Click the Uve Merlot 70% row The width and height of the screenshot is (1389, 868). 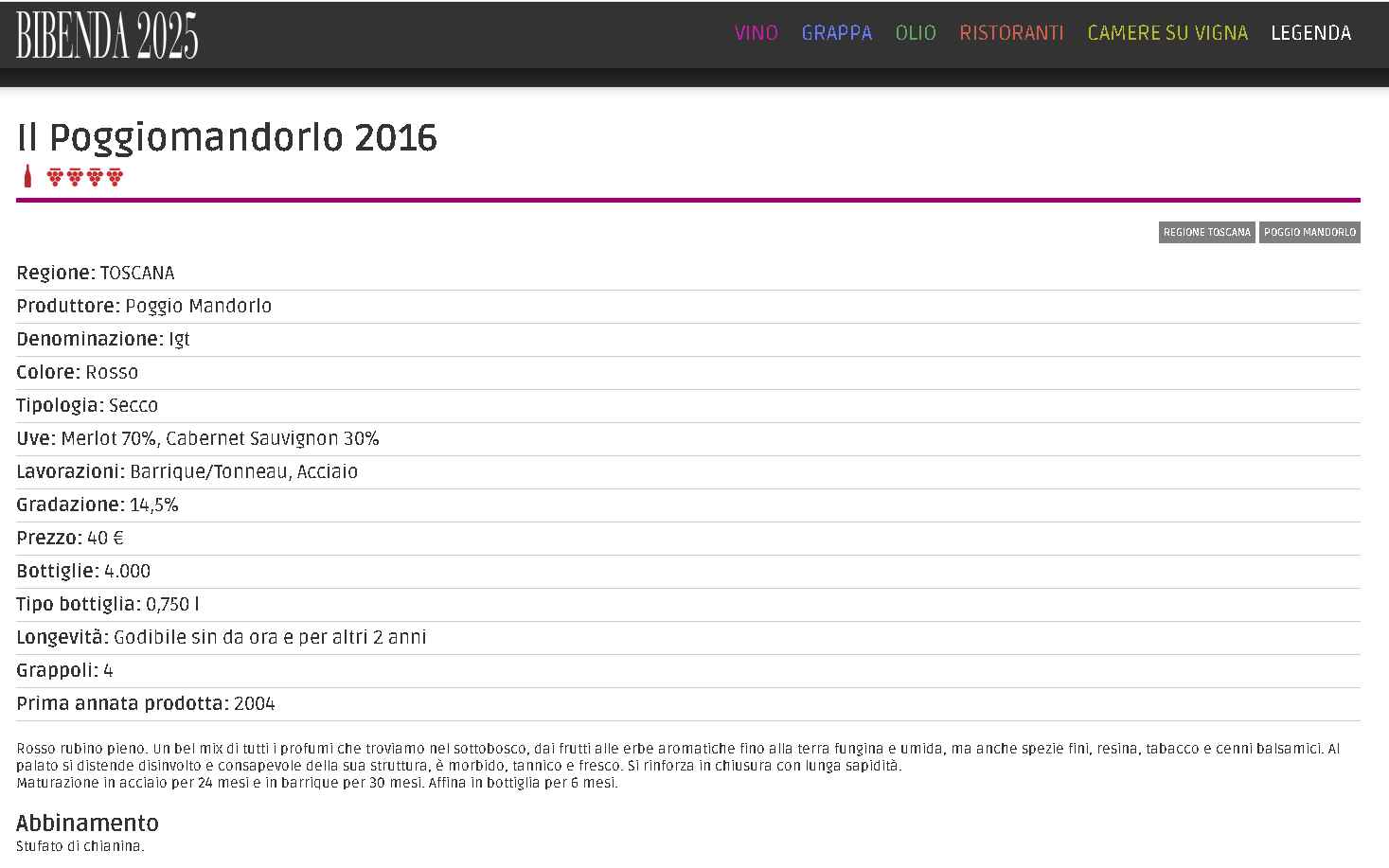[x=198, y=438]
